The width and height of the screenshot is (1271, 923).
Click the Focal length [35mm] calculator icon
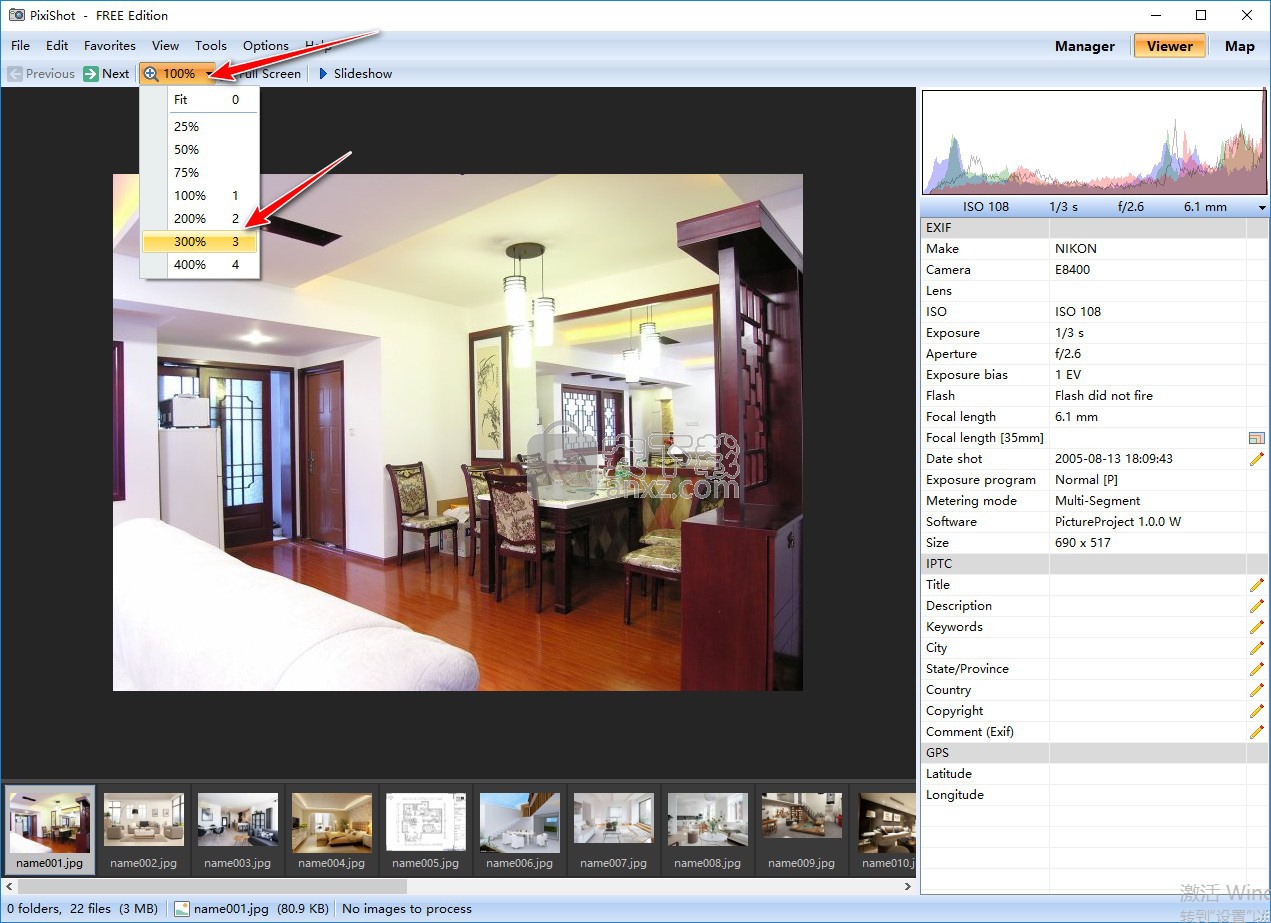click(x=1257, y=438)
